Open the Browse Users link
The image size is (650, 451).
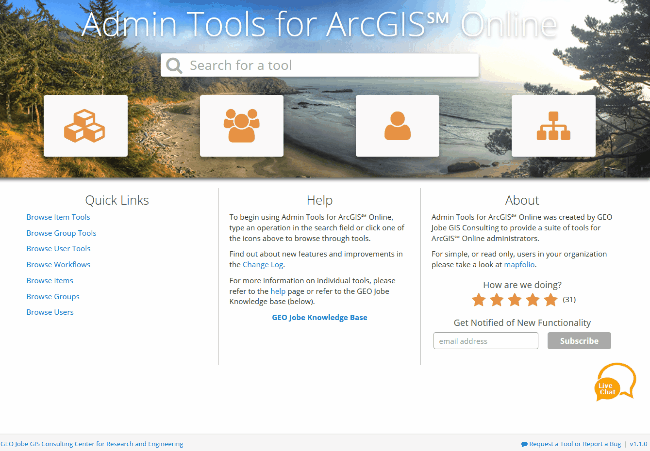(50, 313)
